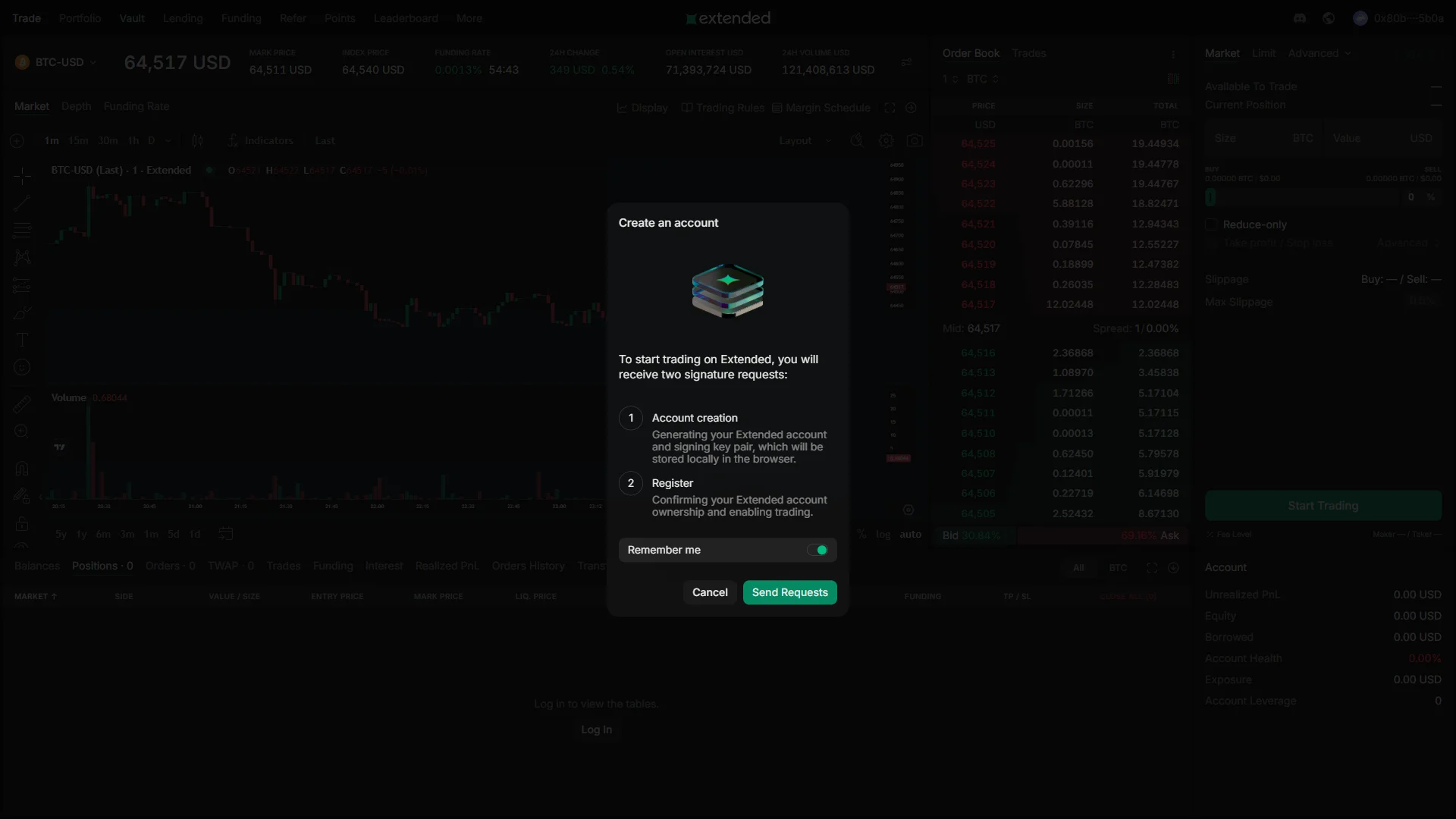Viewport: 1456px width, 819px height.
Task: Select the All positions filter
Action: pos(1078,568)
